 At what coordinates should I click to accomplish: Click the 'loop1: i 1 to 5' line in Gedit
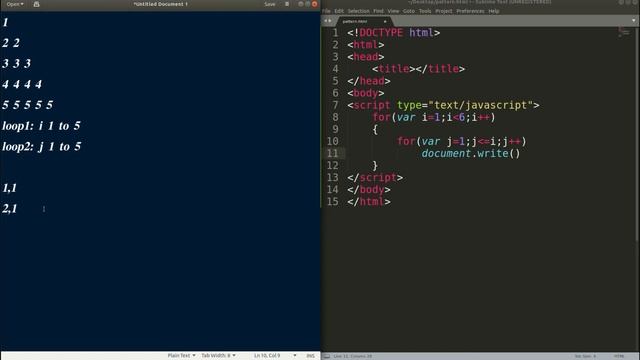41,126
